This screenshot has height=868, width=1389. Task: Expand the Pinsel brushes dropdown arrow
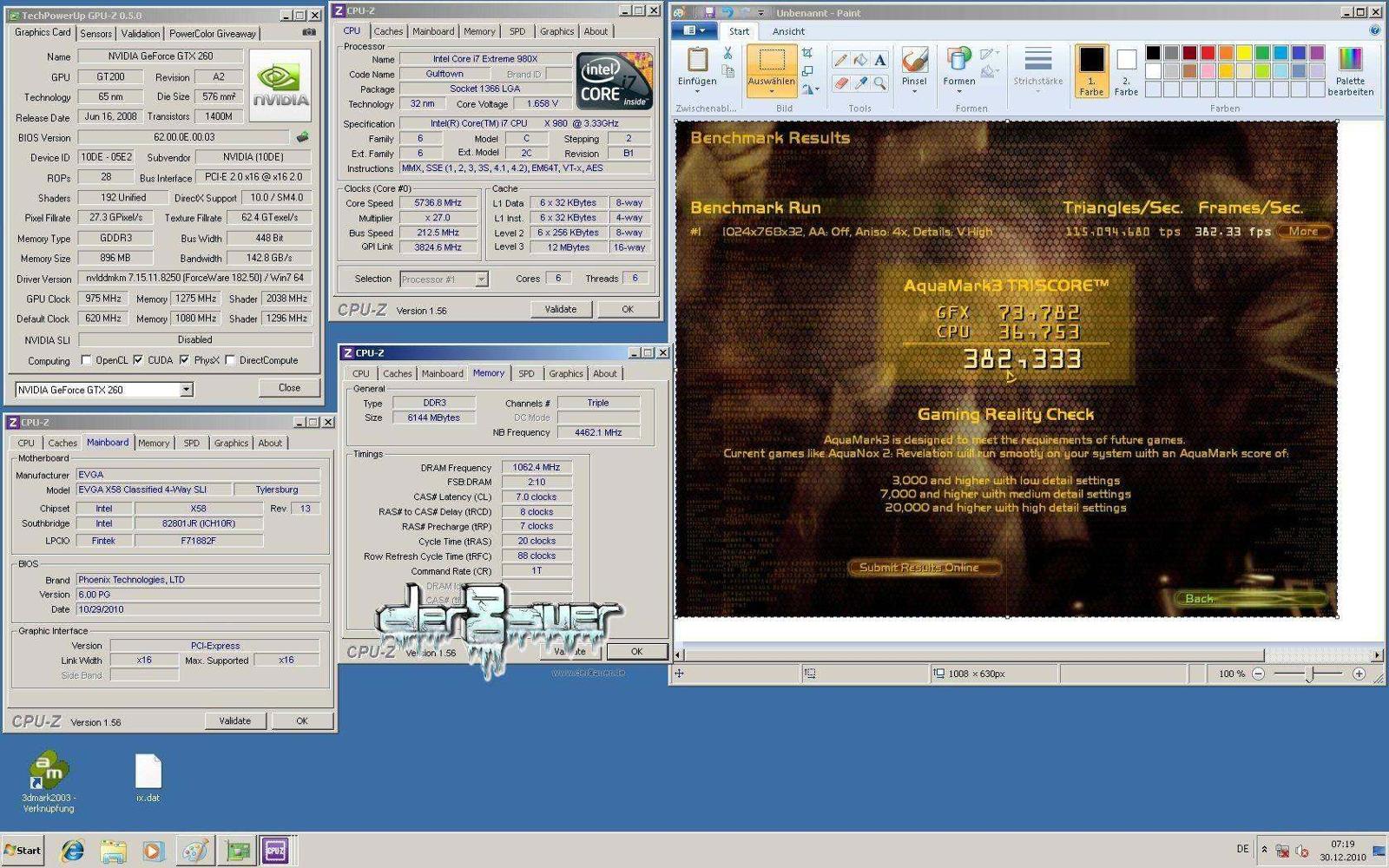[914, 90]
